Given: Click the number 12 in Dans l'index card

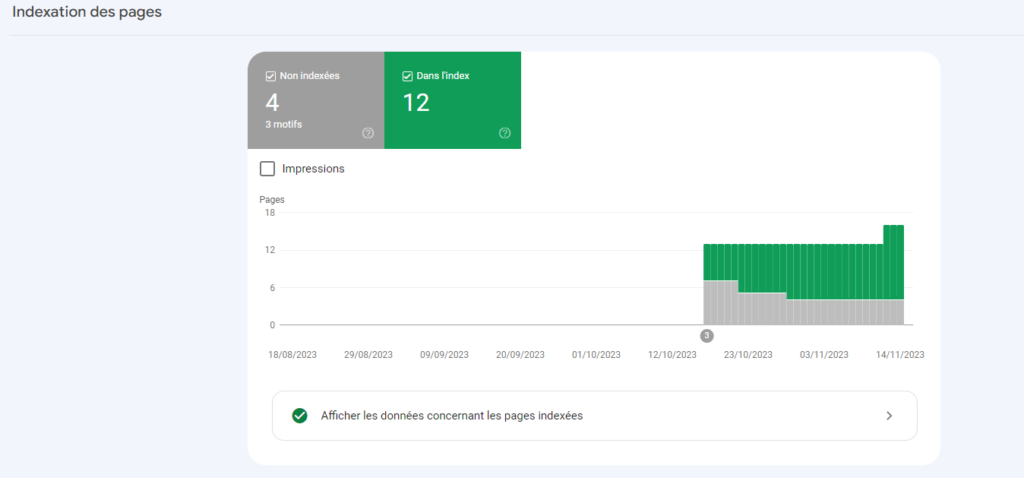Looking at the screenshot, I should [416, 102].
